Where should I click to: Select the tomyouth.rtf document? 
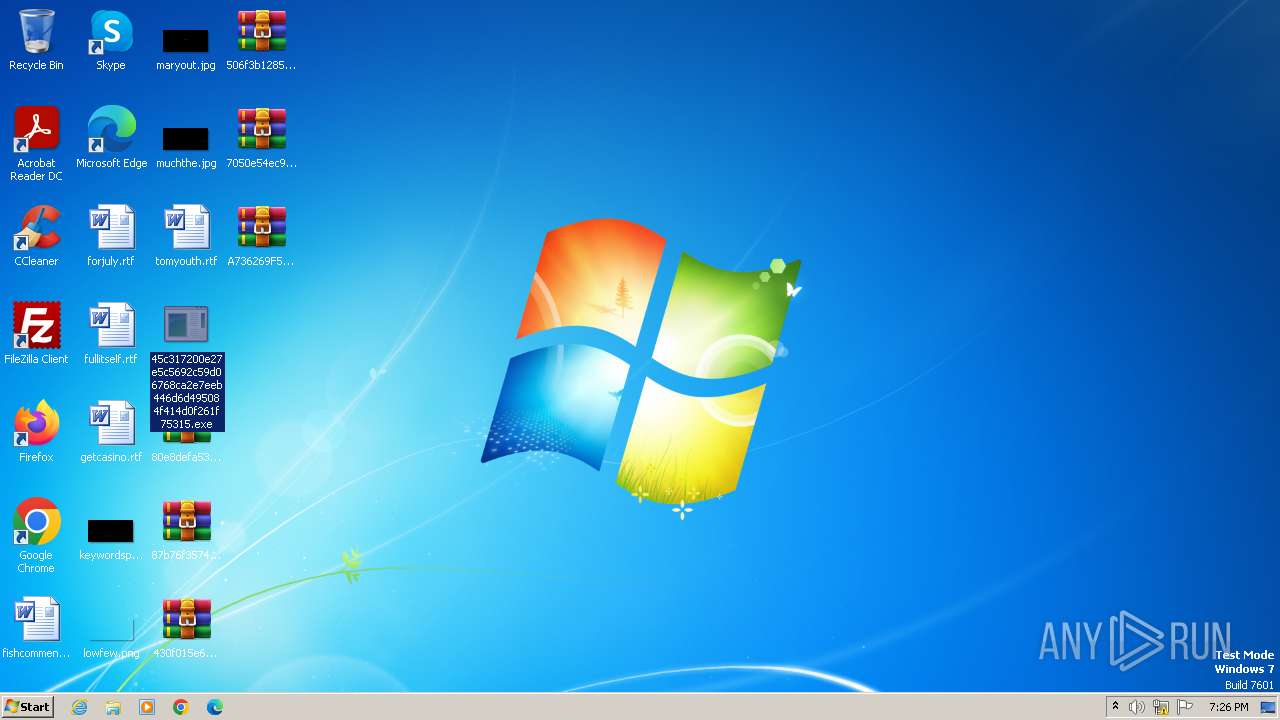tap(186, 236)
